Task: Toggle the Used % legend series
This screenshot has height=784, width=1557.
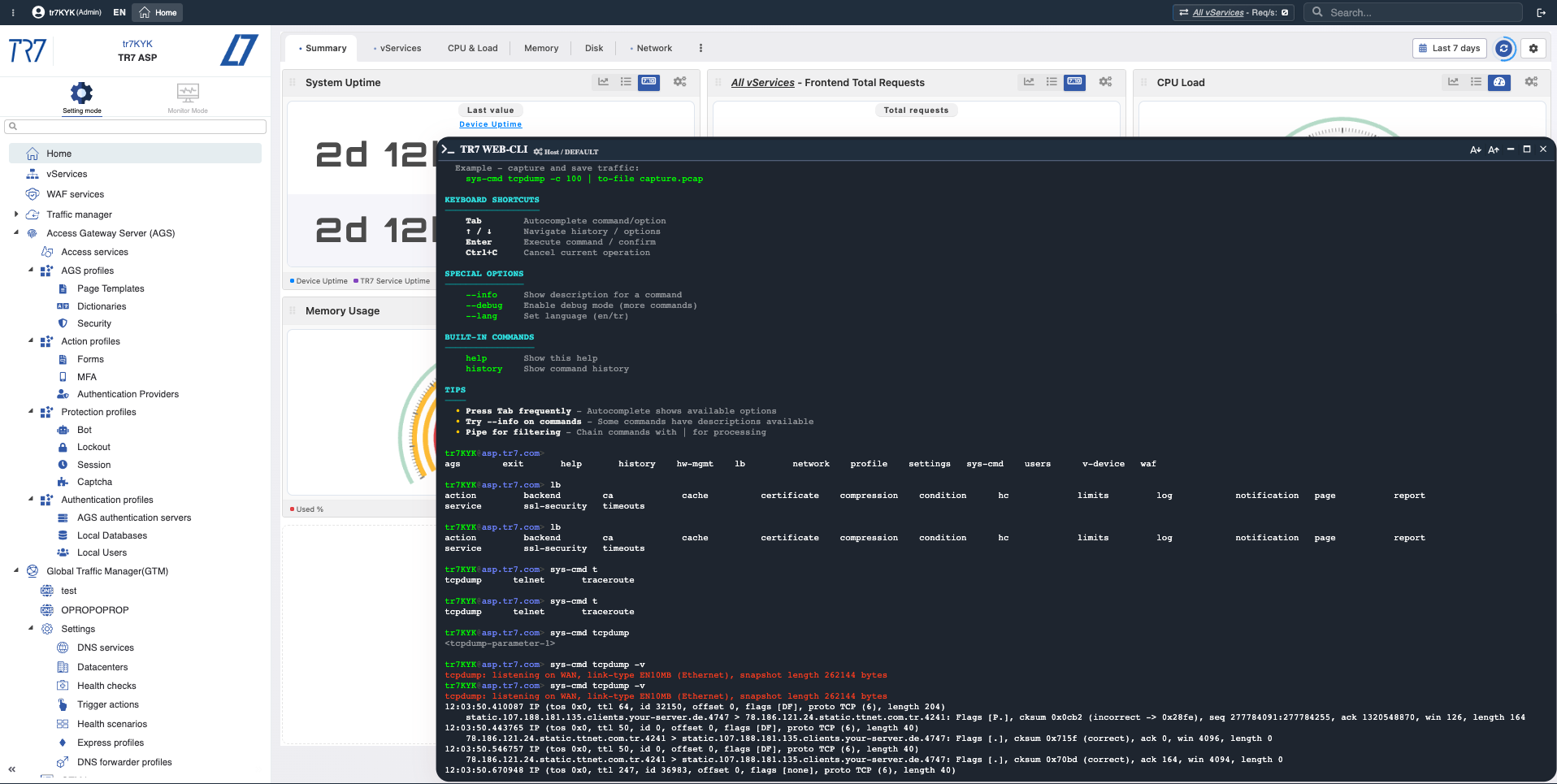Action: pyautogui.click(x=306, y=509)
